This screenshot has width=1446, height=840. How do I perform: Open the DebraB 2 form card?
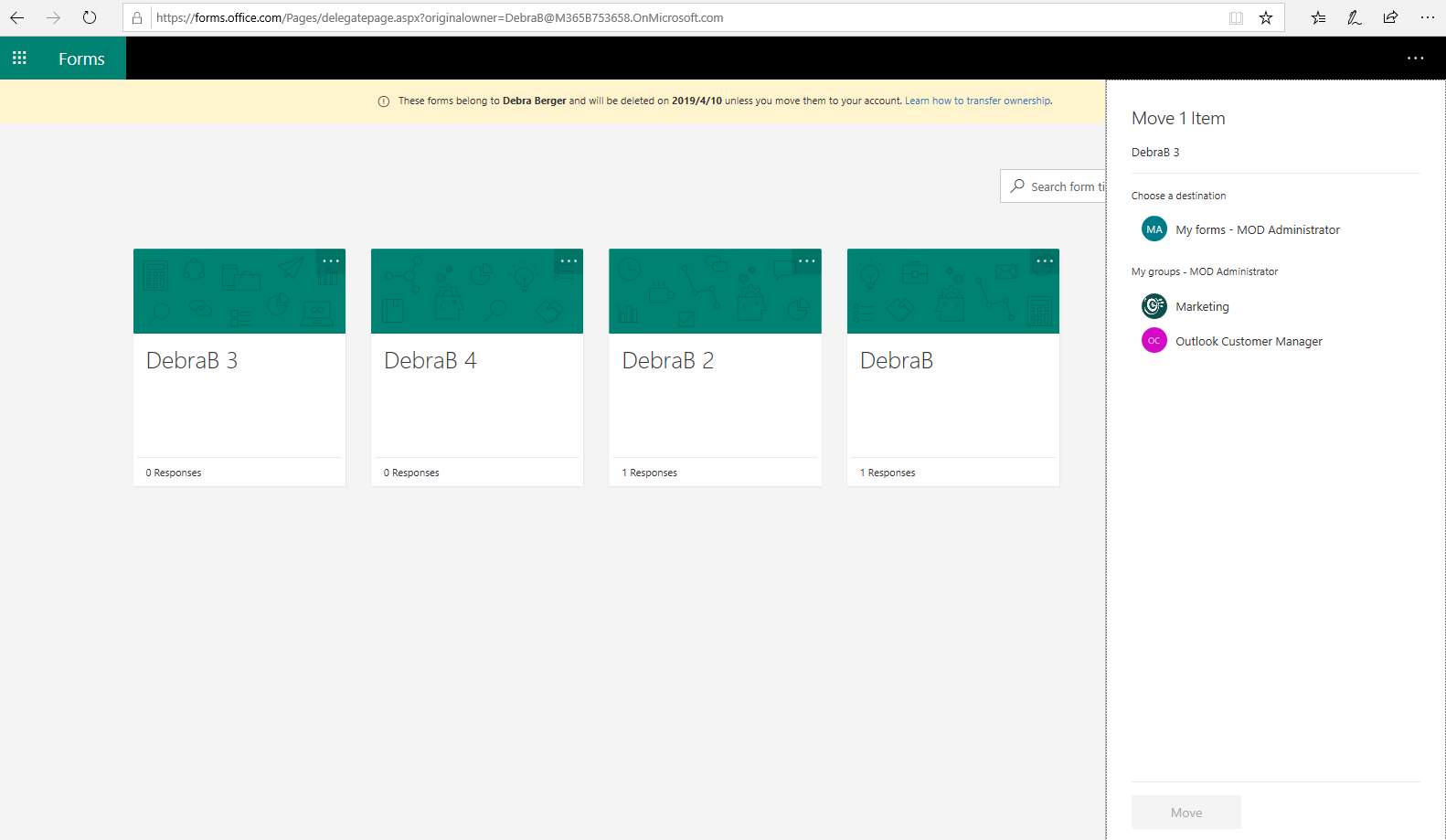coord(715,367)
